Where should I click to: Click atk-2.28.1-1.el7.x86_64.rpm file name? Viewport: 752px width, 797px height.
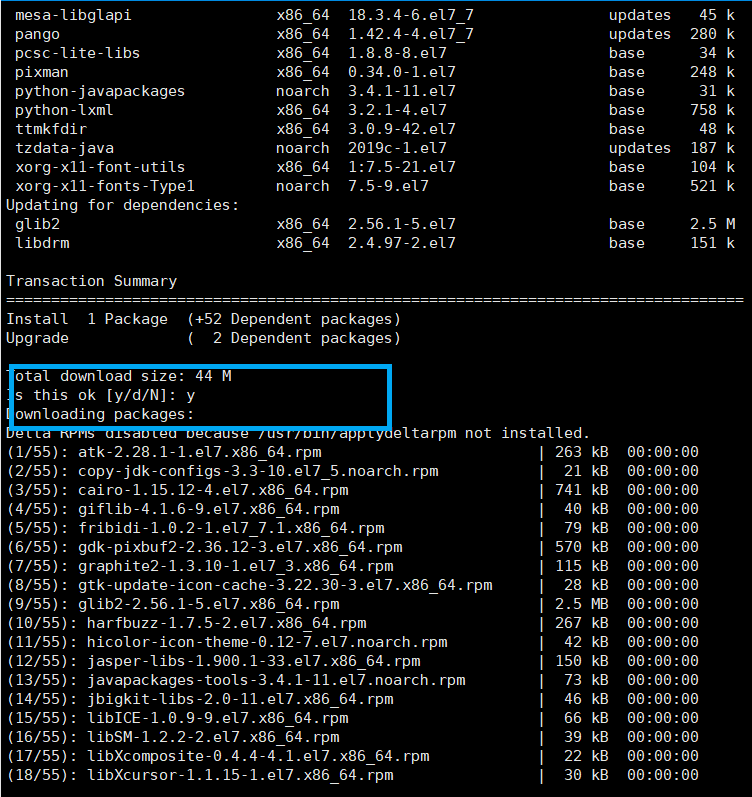pyautogui.click(x=200, y=452)
